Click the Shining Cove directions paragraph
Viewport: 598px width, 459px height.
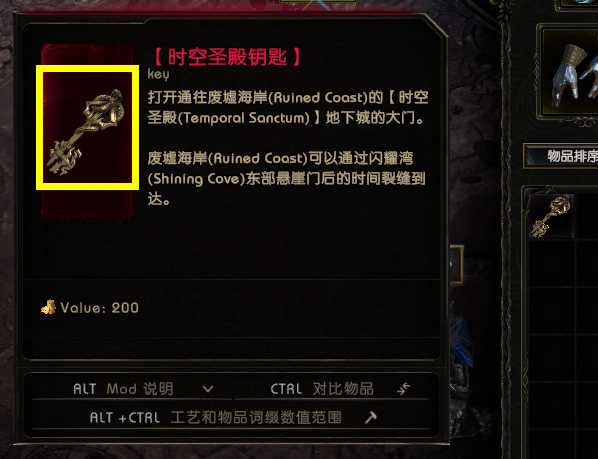click(286, 178)
